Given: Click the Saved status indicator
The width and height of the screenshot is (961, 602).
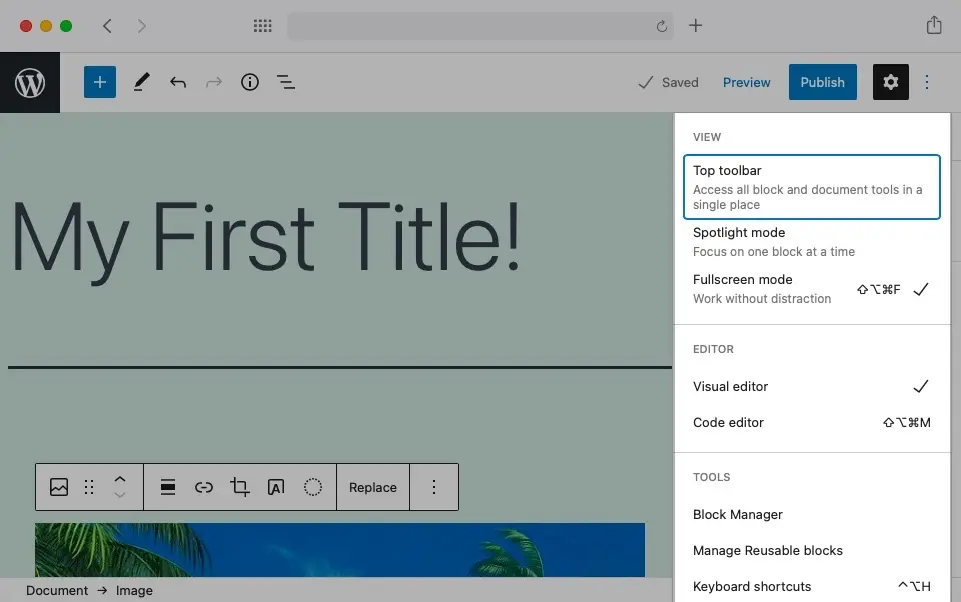Looking at the screenshot, I should click(x=668, y=82).
